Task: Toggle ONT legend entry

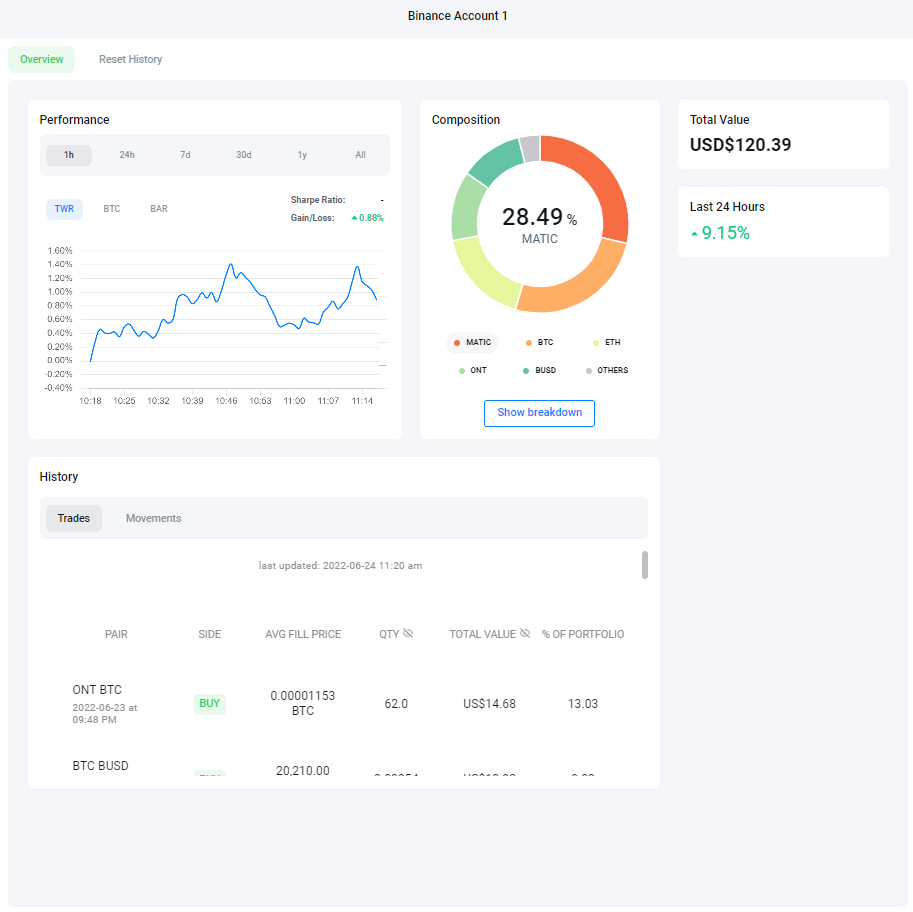Action: 473,370
